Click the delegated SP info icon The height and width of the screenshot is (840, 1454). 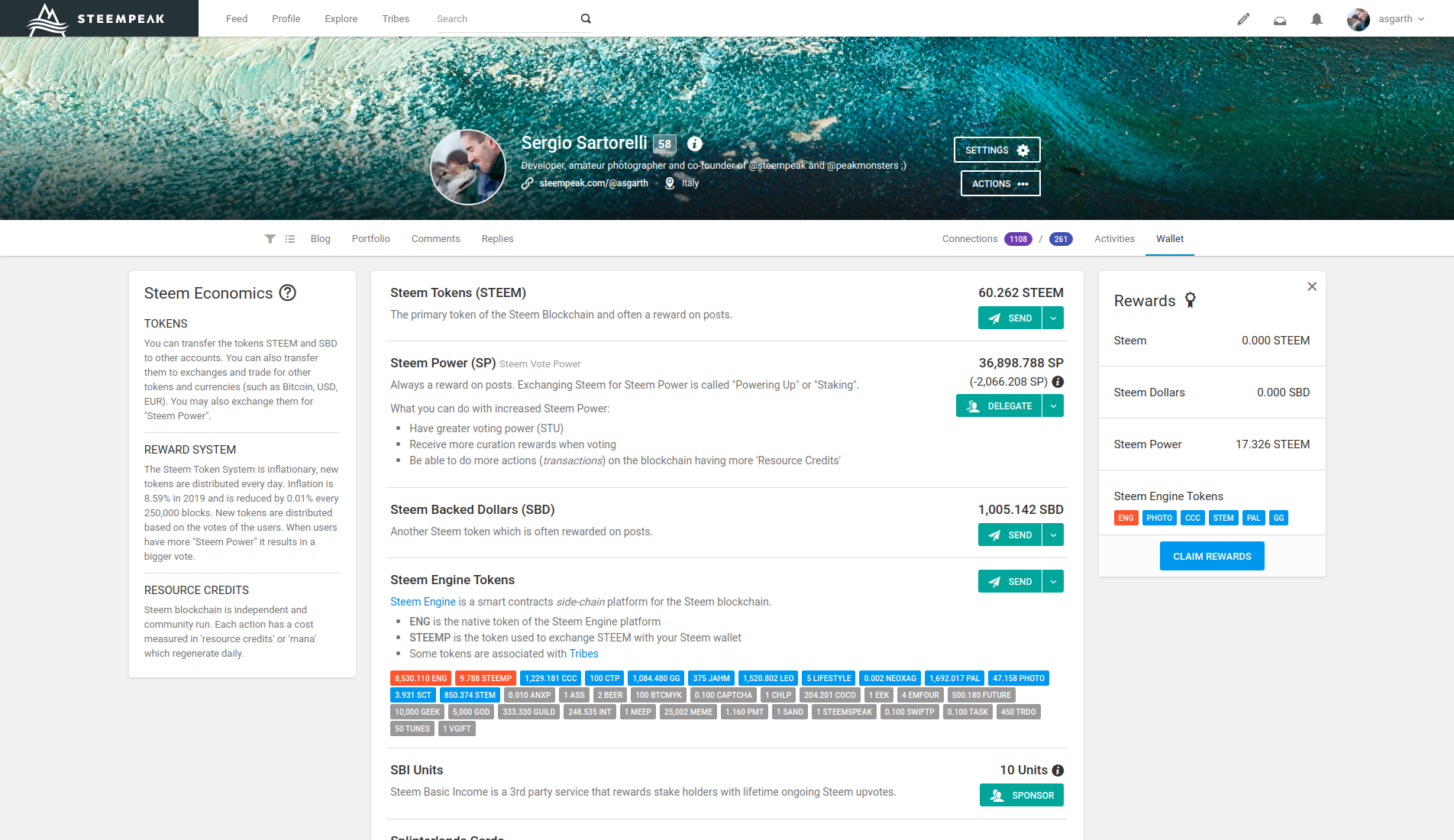[1058, 382]
